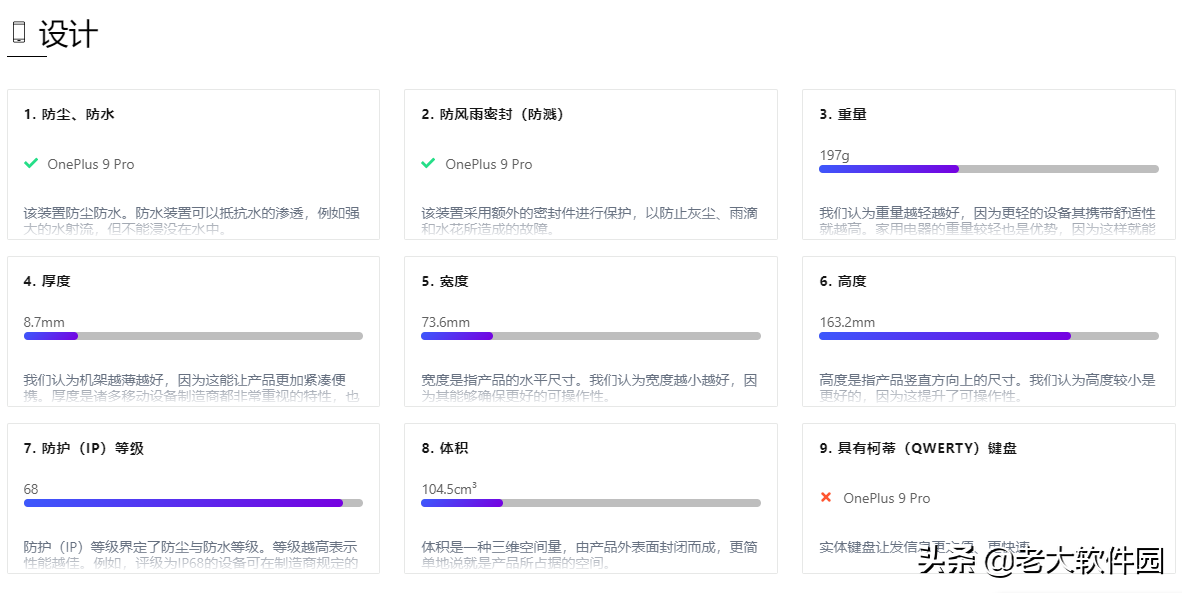1182x593 pixels.
Task: Select the 8. 体积 card title
Action: coord(445,448)
